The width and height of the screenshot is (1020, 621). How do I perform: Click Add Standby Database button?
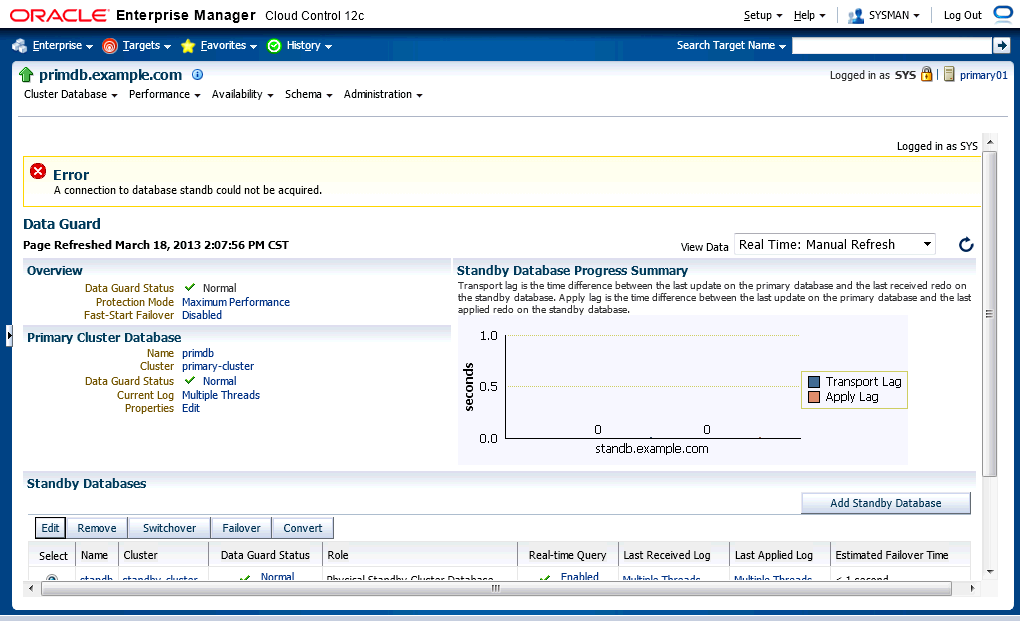coord(885,503)
